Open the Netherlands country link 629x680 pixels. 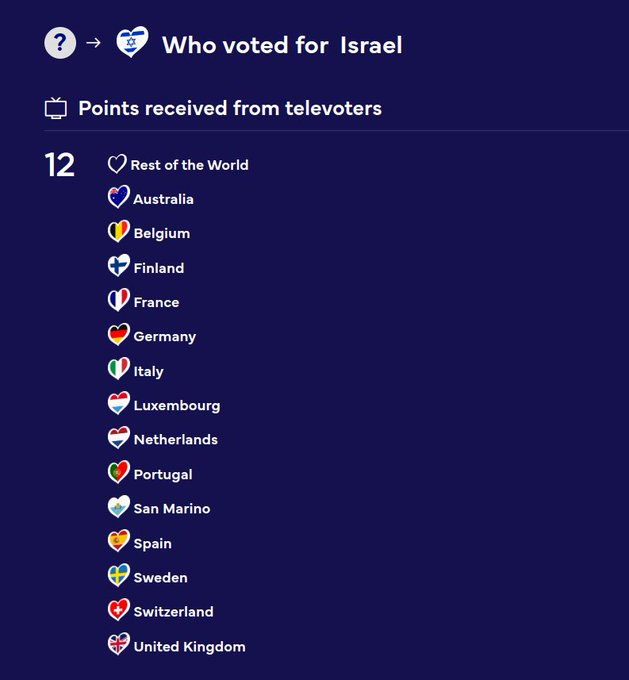(175, 439)
